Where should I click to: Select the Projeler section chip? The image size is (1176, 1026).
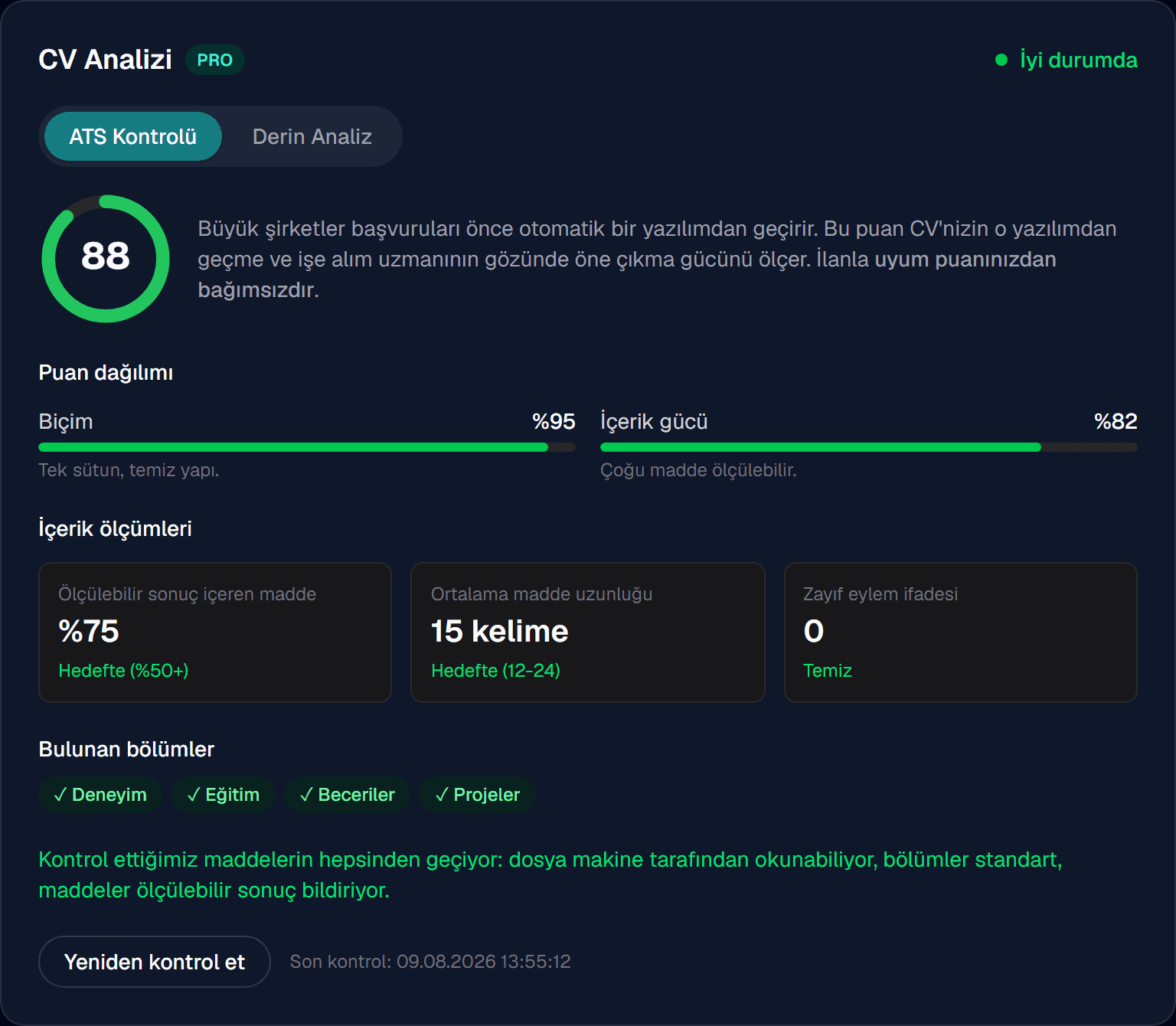pyautogui.click(x=478, y=795)
